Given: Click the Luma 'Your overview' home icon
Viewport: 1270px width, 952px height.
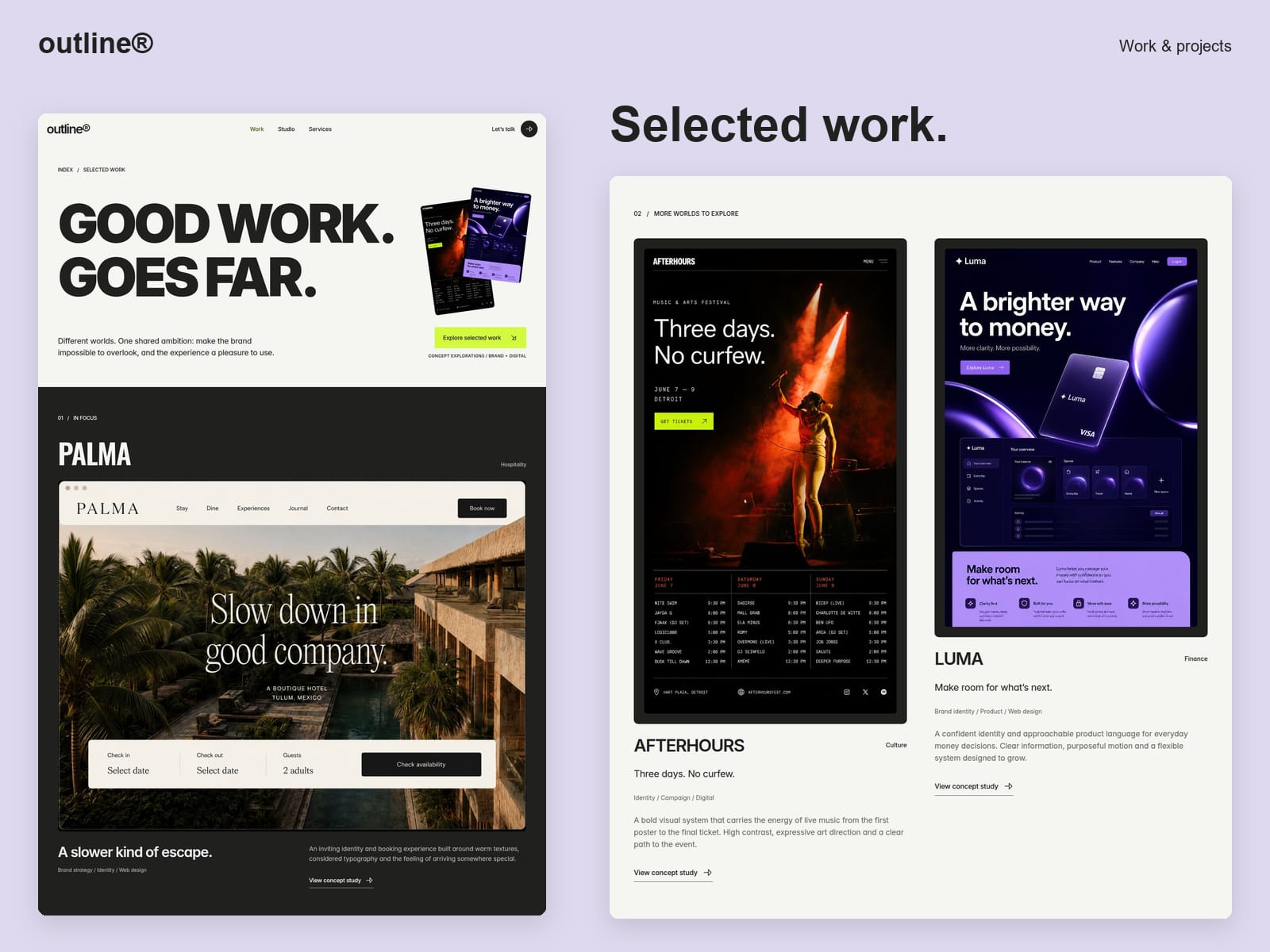Looking at the screenshot, I should pos(968,463).
